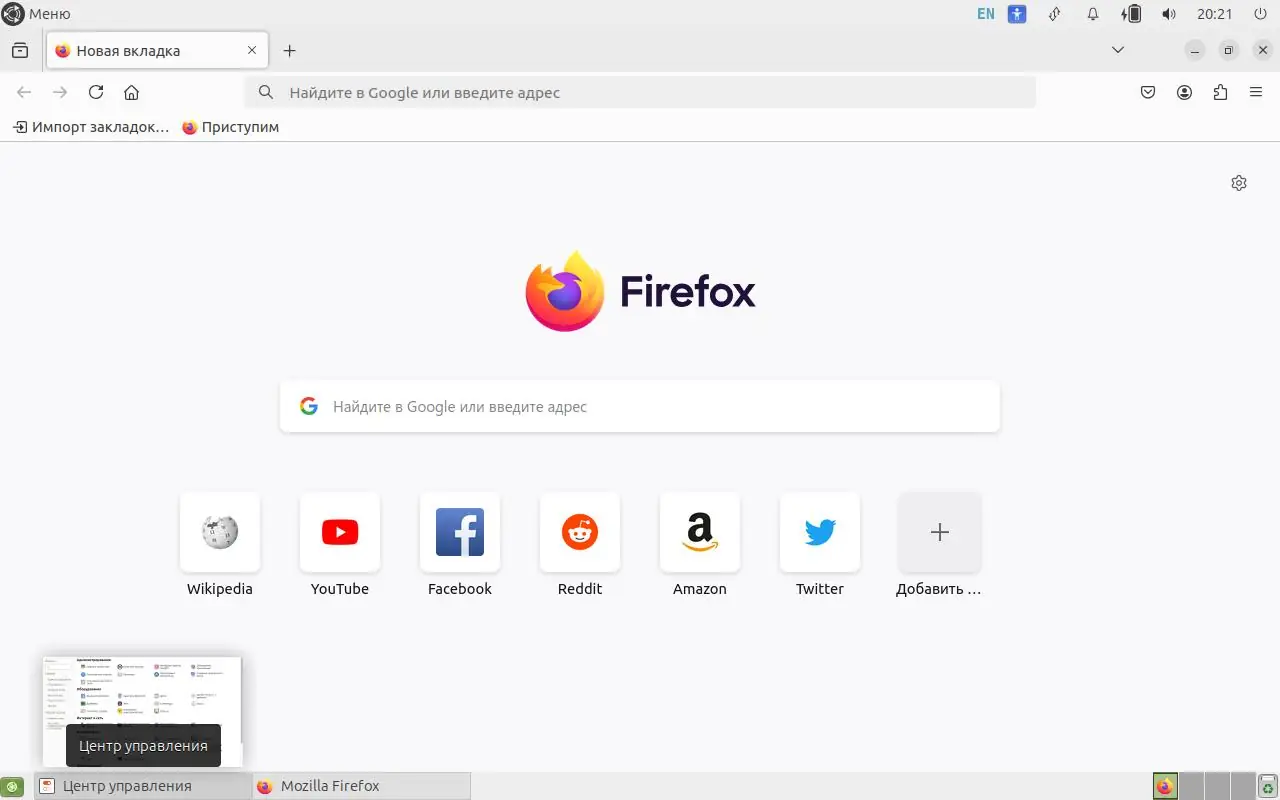Open the Firefox account icon

coord(1184,93)
